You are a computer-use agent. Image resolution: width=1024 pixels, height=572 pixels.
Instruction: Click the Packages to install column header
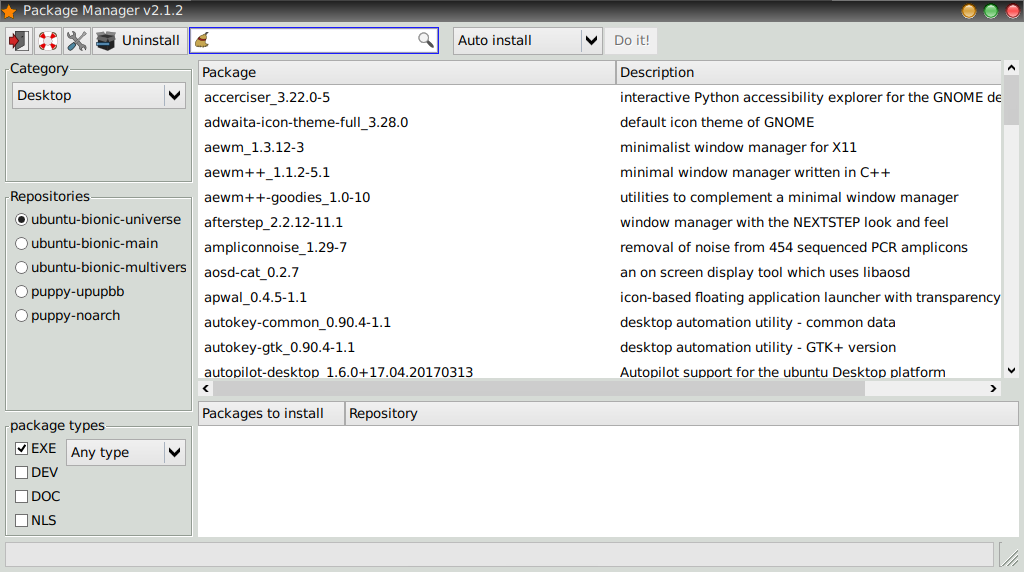coord(271,413)
